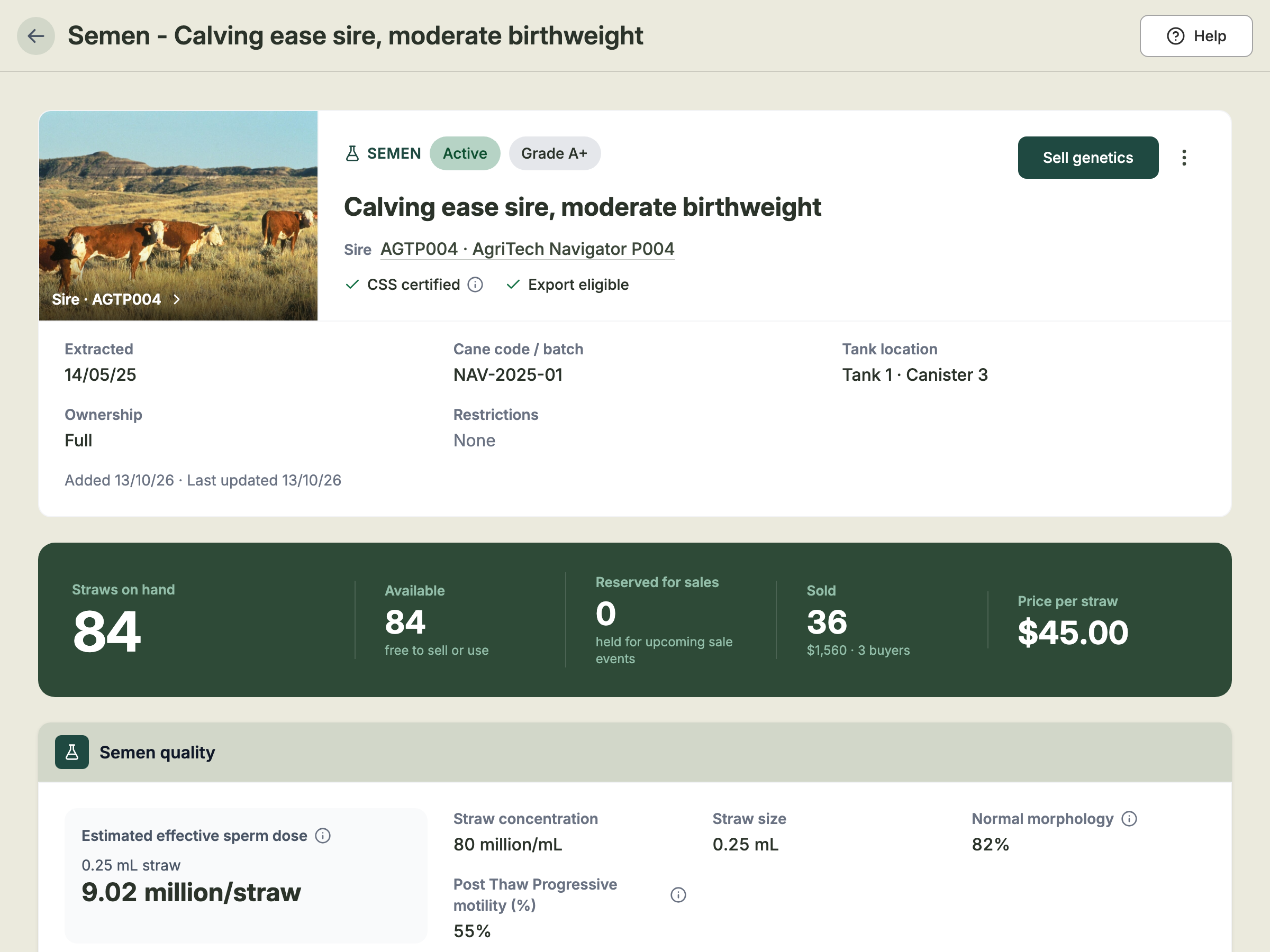
Task: Click the Ownership value Full
Action: (78, 441)
